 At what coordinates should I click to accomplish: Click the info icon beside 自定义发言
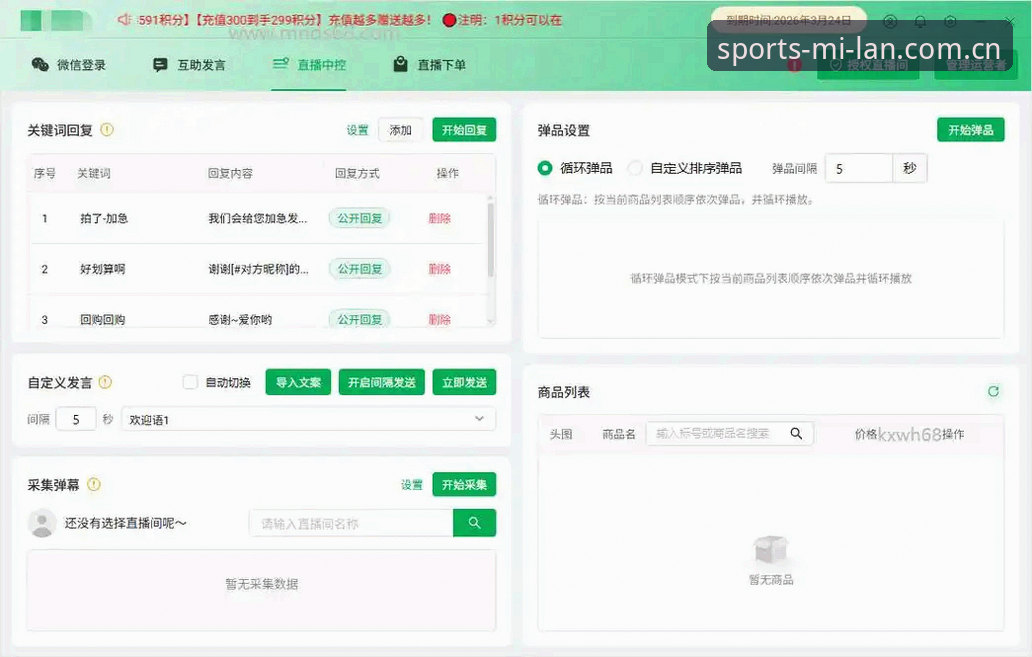(x=105, y=382)
